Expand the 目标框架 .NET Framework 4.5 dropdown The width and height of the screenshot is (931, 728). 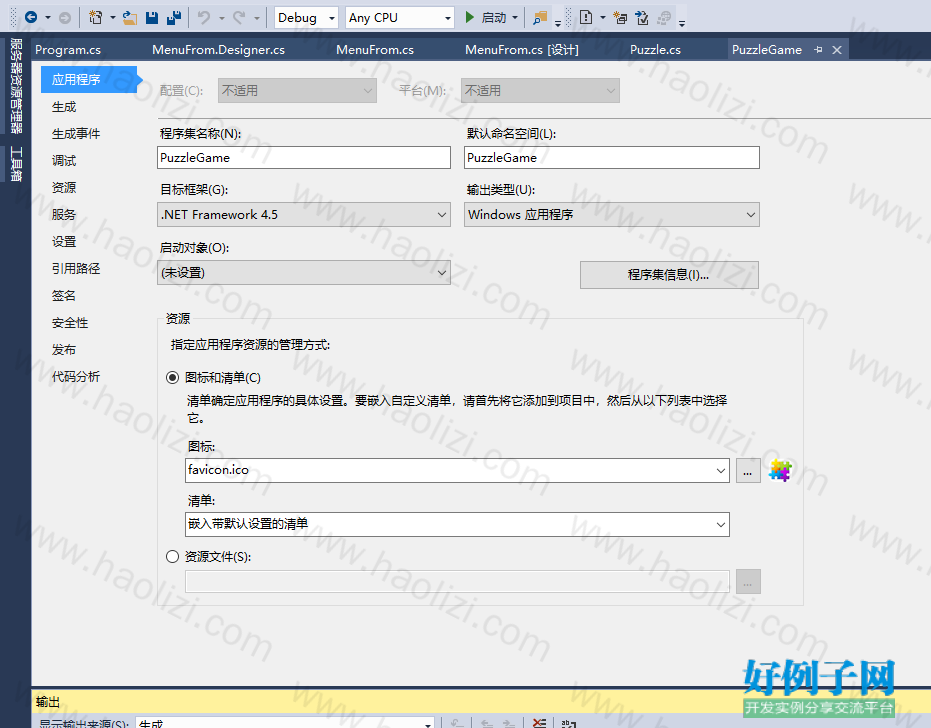304,215
